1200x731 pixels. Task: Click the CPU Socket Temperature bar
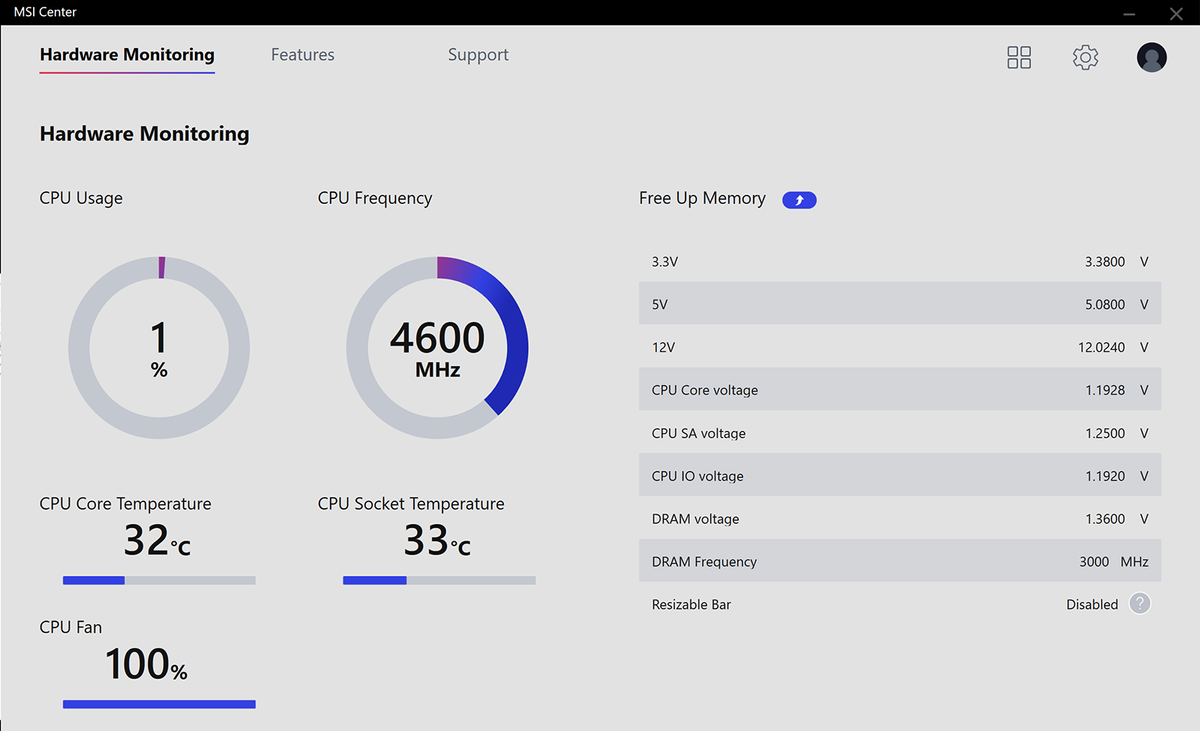(x=439, y=580)
